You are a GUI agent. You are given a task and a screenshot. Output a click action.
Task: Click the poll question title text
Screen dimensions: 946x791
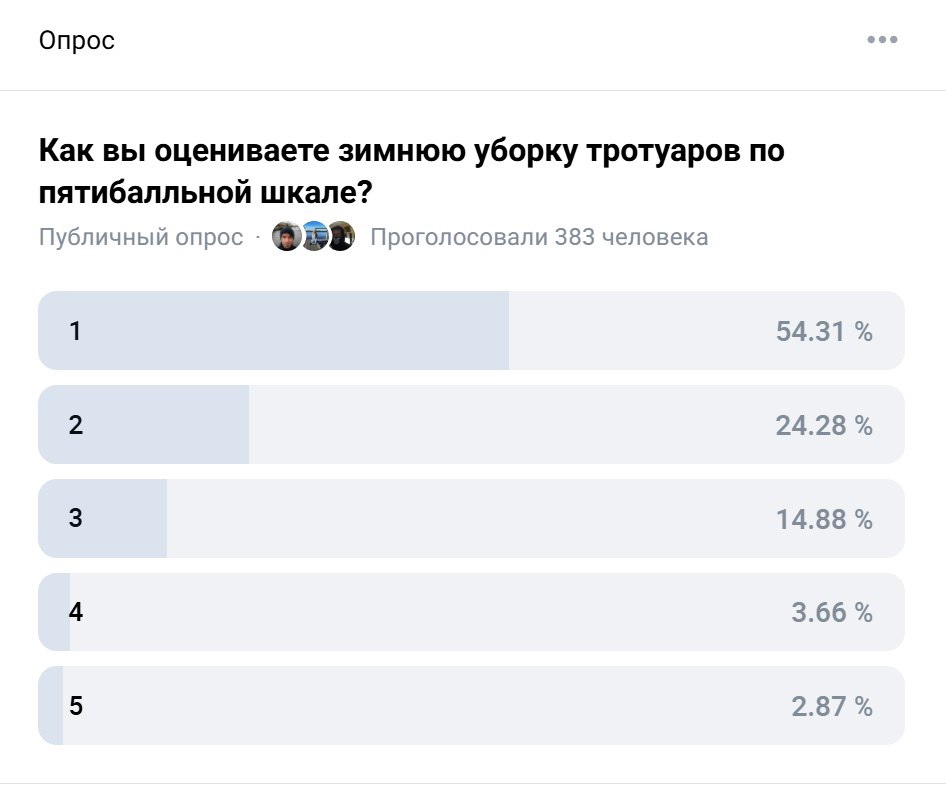411,167
